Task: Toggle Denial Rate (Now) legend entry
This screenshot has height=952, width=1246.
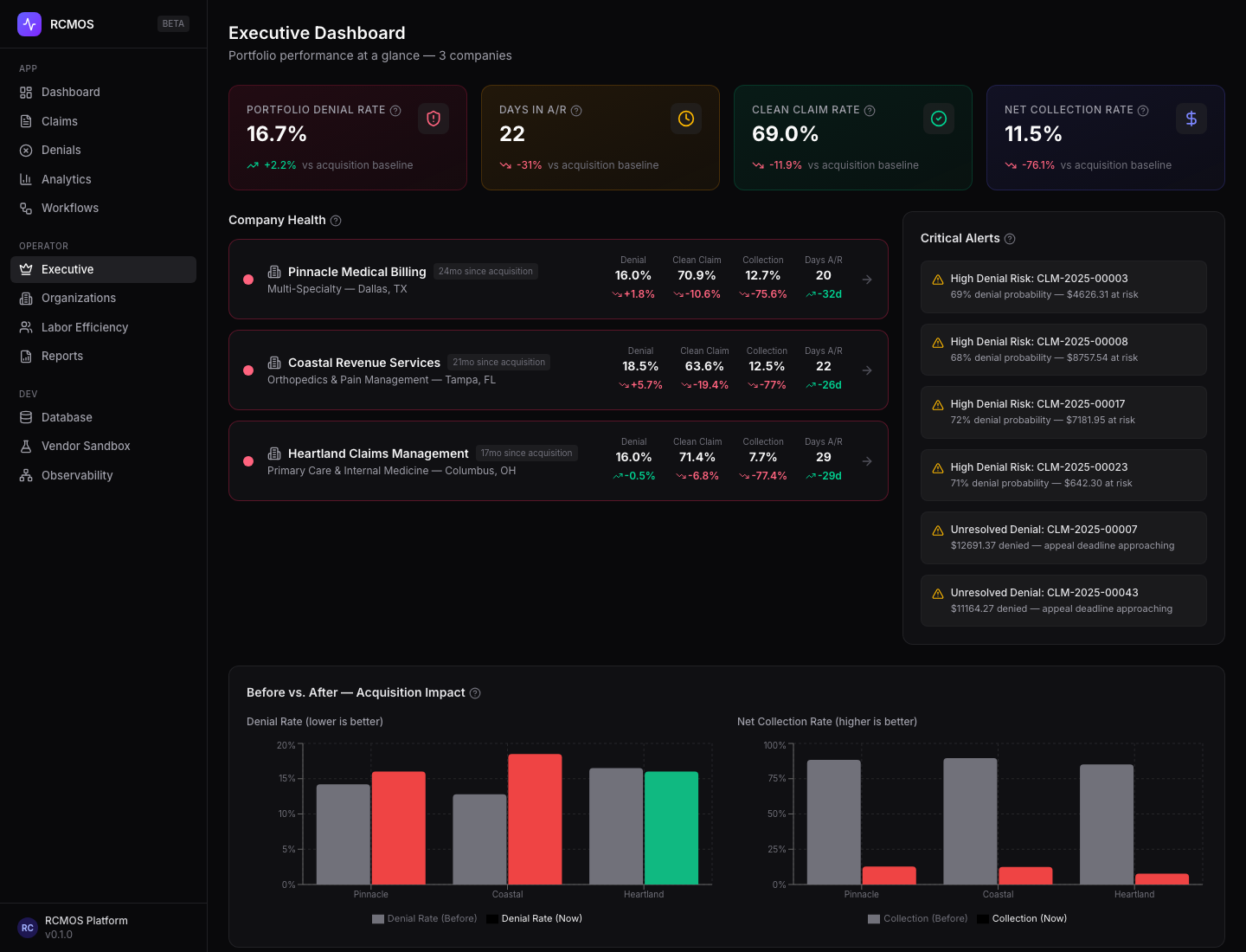Action: 535,919
